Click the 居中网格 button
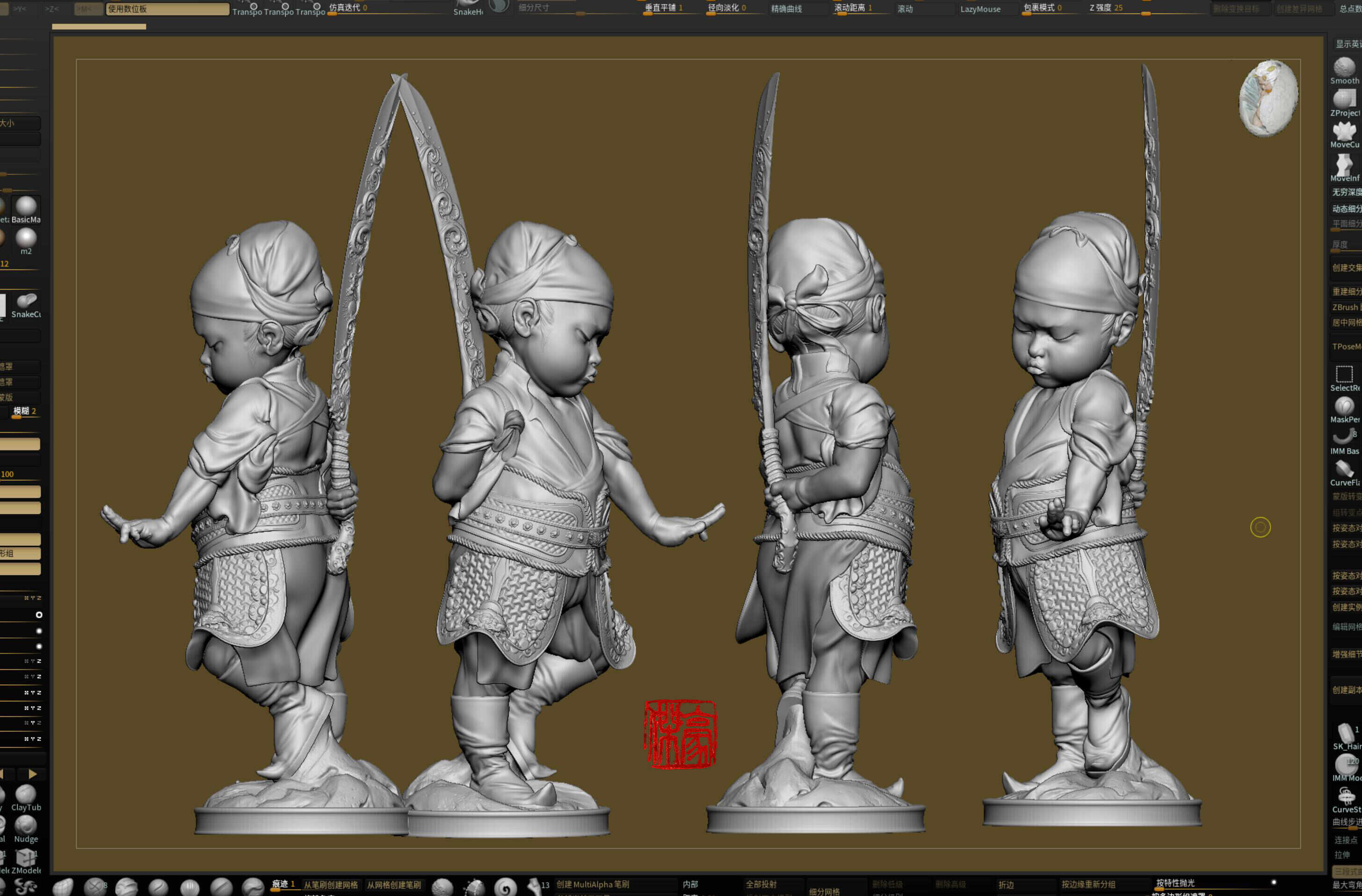 tap(1346, 322)
